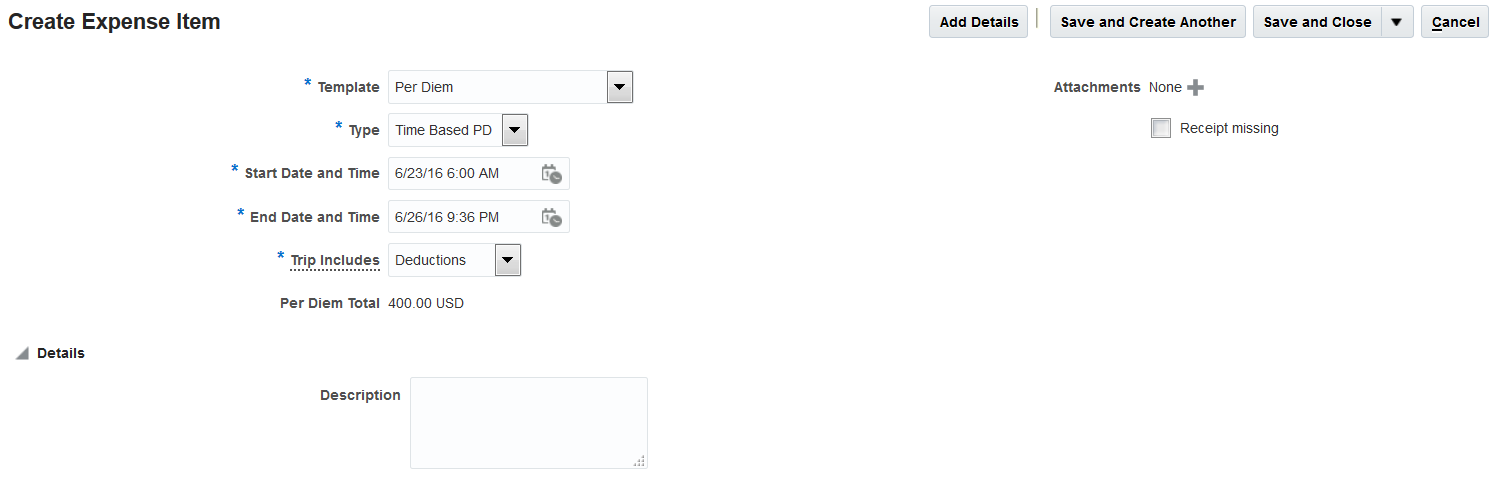
Task: Collapse the Details section triangle
Action: (x=22, y=354)
